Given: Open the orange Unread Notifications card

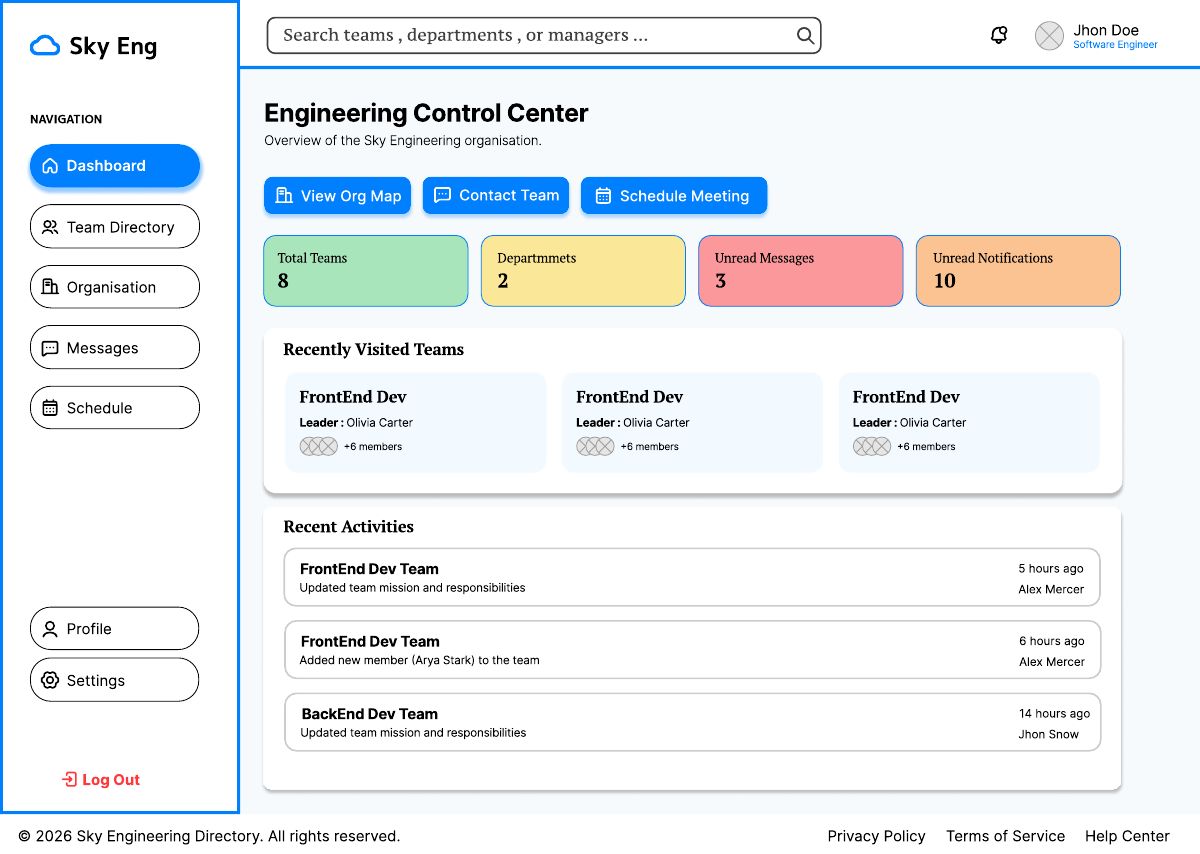Looking at the screenshot, I should (x=1018, y=271).
